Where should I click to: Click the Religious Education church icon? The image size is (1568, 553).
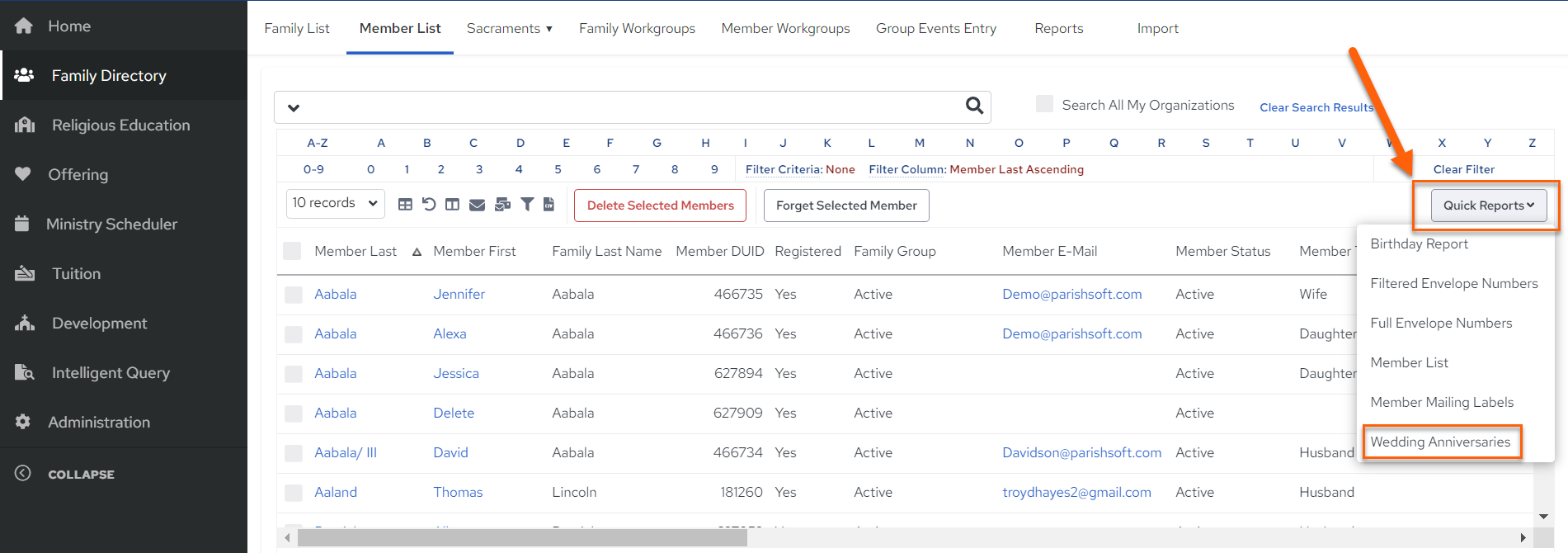pos(25,125)
